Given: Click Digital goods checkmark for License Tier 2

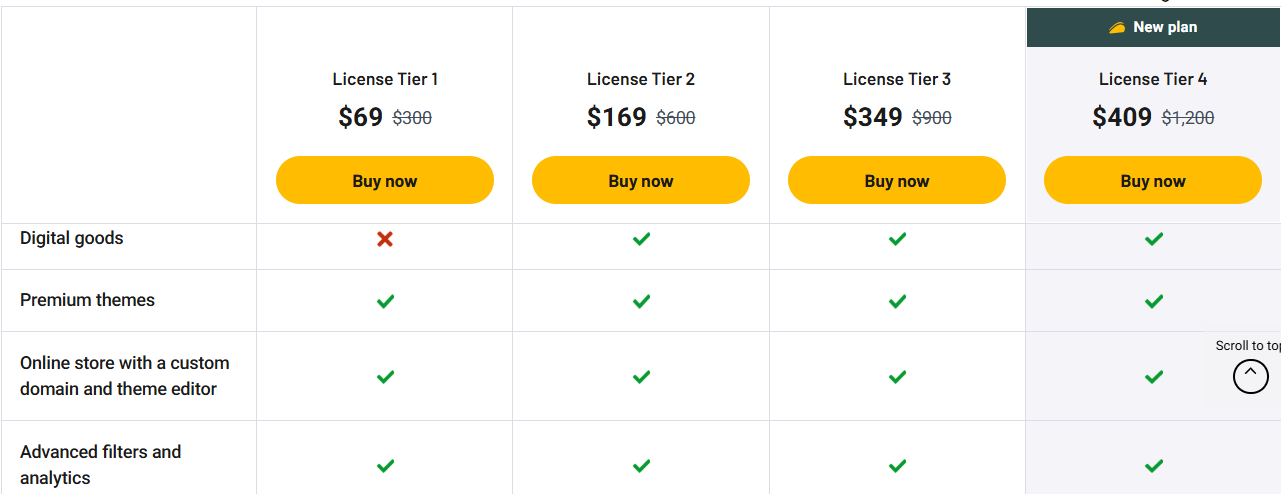Looking at the screenshot, I should click(641, 239).
